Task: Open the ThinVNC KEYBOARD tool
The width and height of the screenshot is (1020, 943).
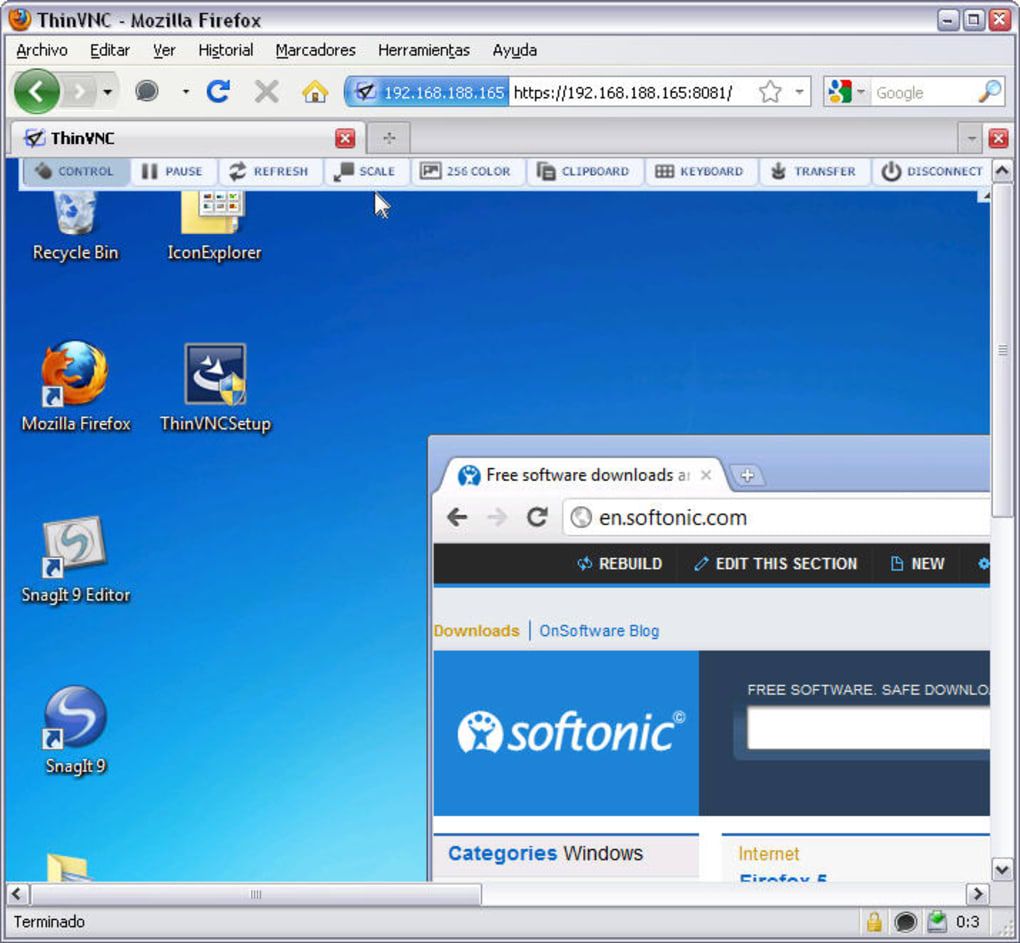Action: point(699,171)
